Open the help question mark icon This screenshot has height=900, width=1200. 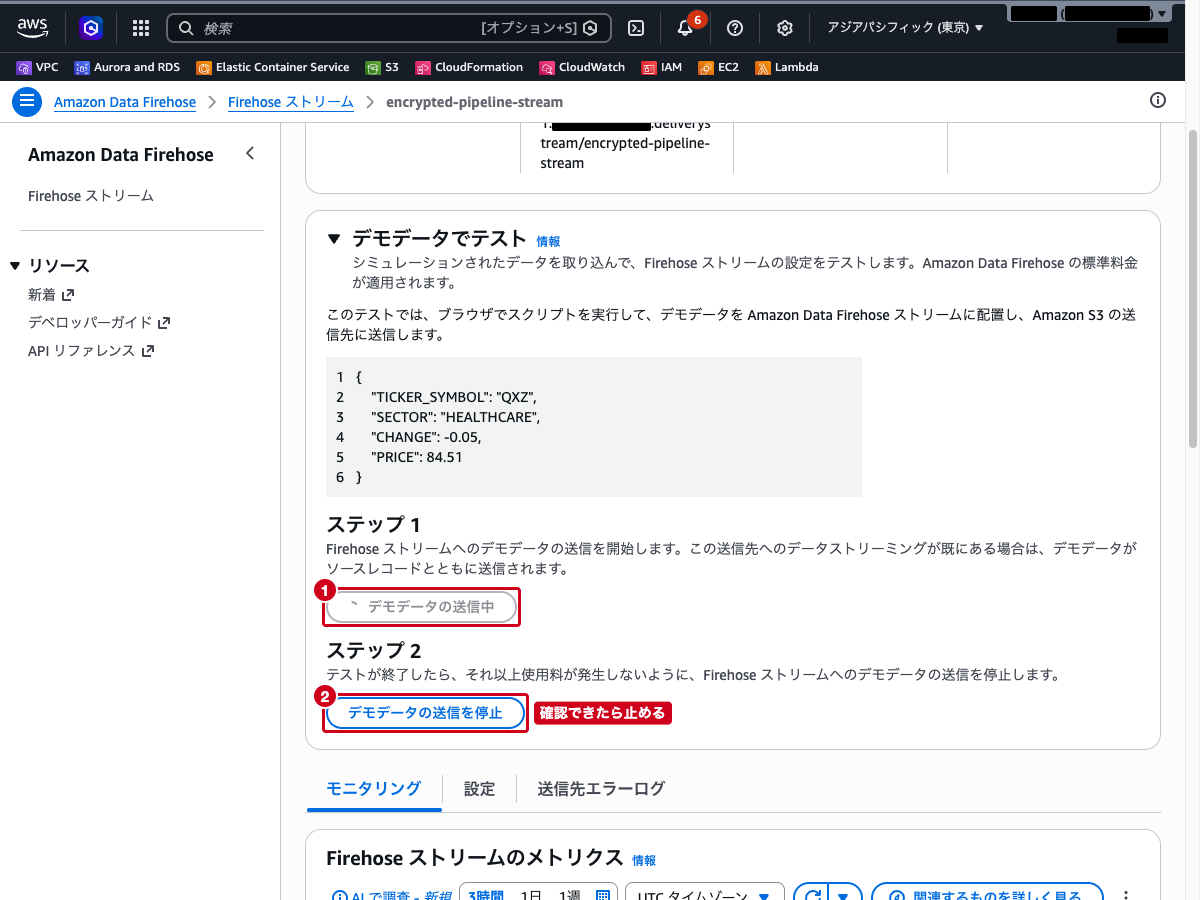point(735,28)
